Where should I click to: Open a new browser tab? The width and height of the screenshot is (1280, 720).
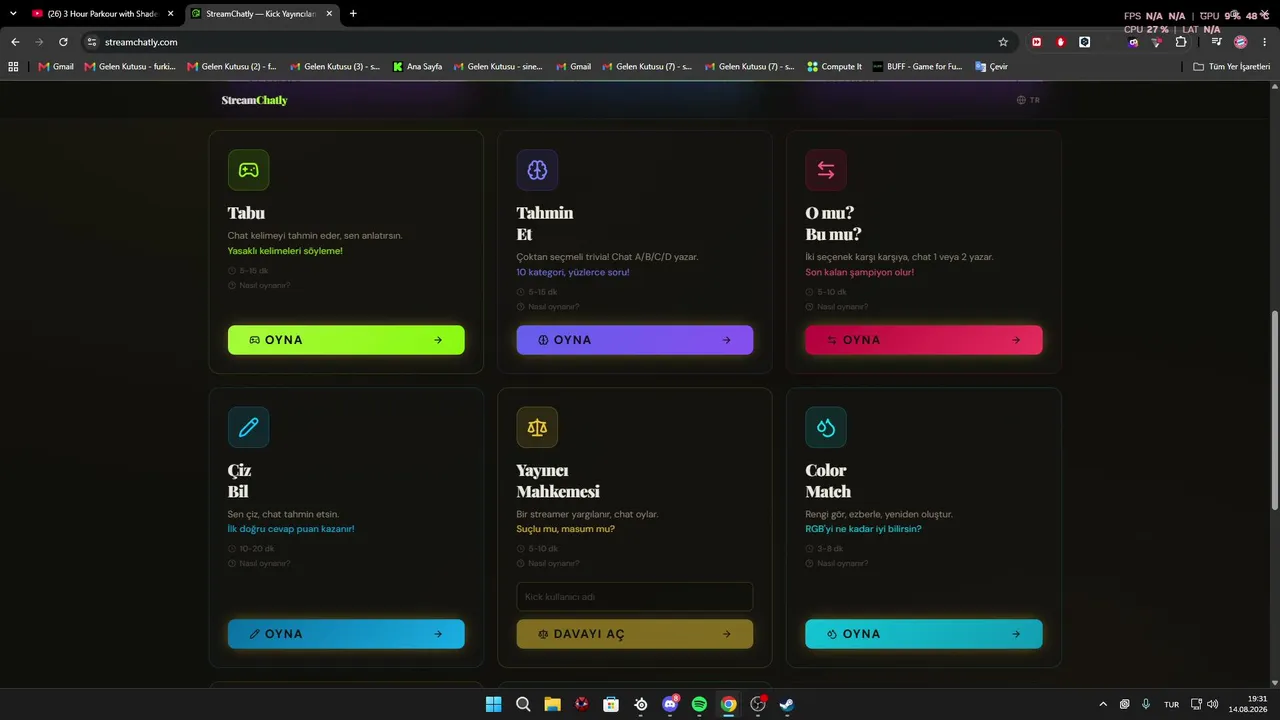pyautogui.click(x=353, y=14)
